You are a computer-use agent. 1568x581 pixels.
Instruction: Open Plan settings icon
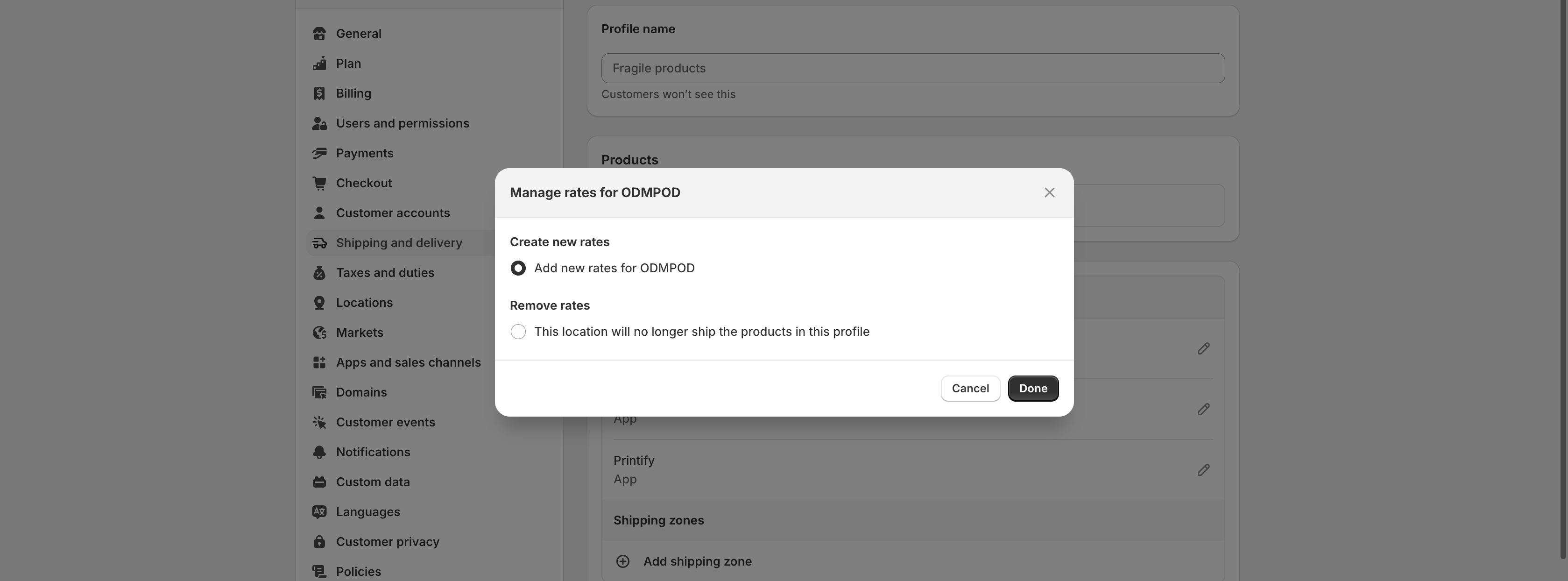click(319, 64)
